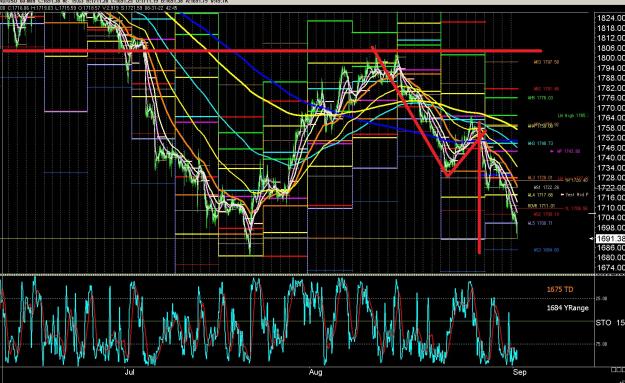
Task: Click the 1740.00 price axis label
Action: pos(611,158)
